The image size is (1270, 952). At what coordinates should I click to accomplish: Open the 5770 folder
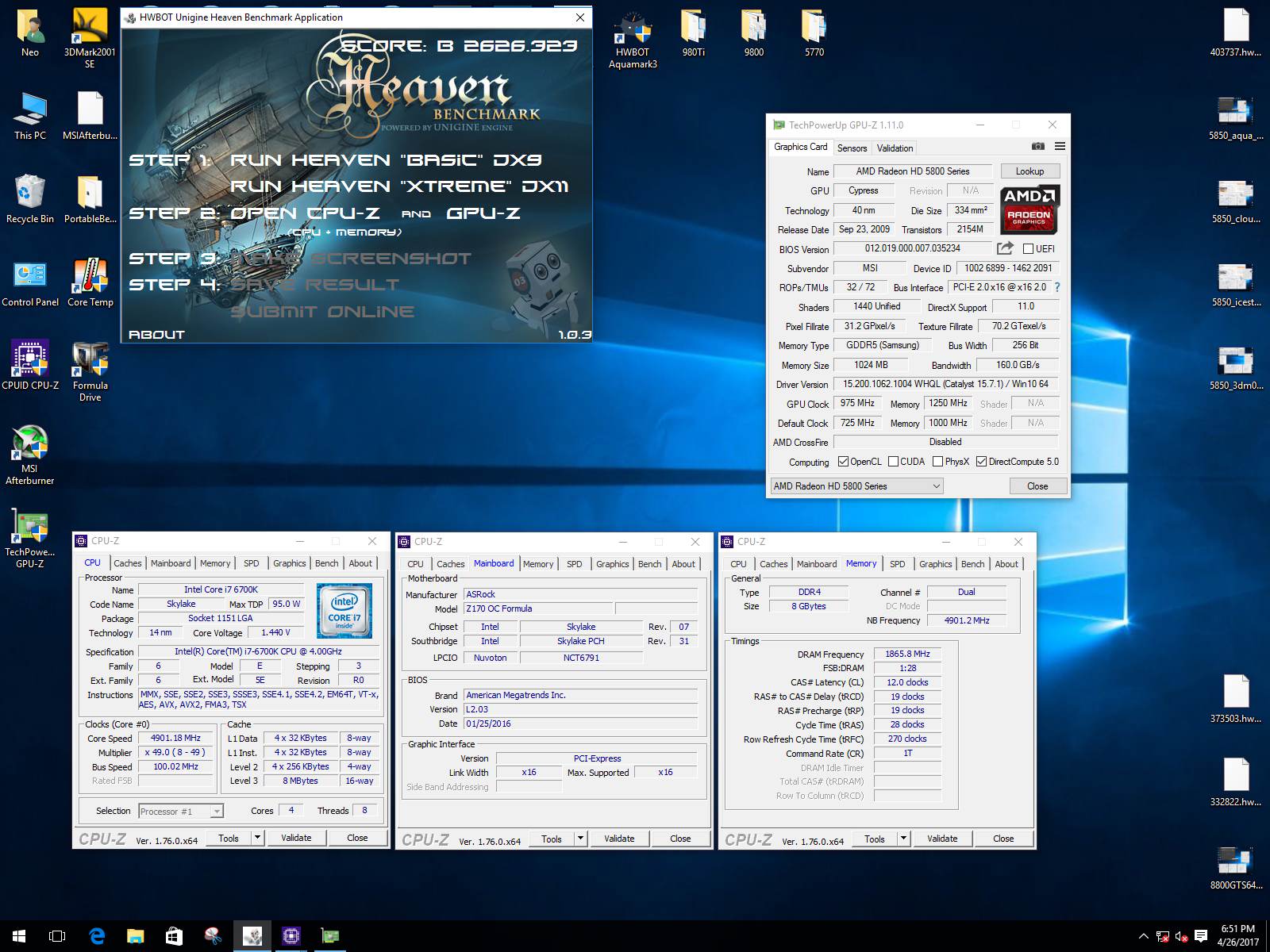point(814,32)
